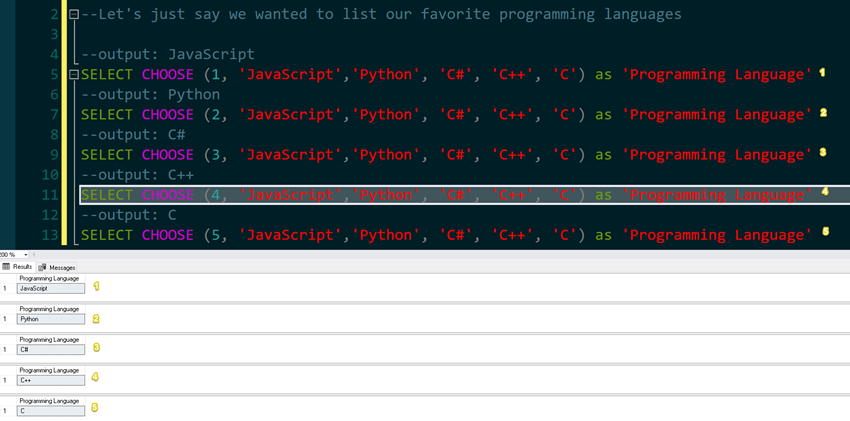Select the C++ result cell

pyautogui.click(x=50, y=380)
